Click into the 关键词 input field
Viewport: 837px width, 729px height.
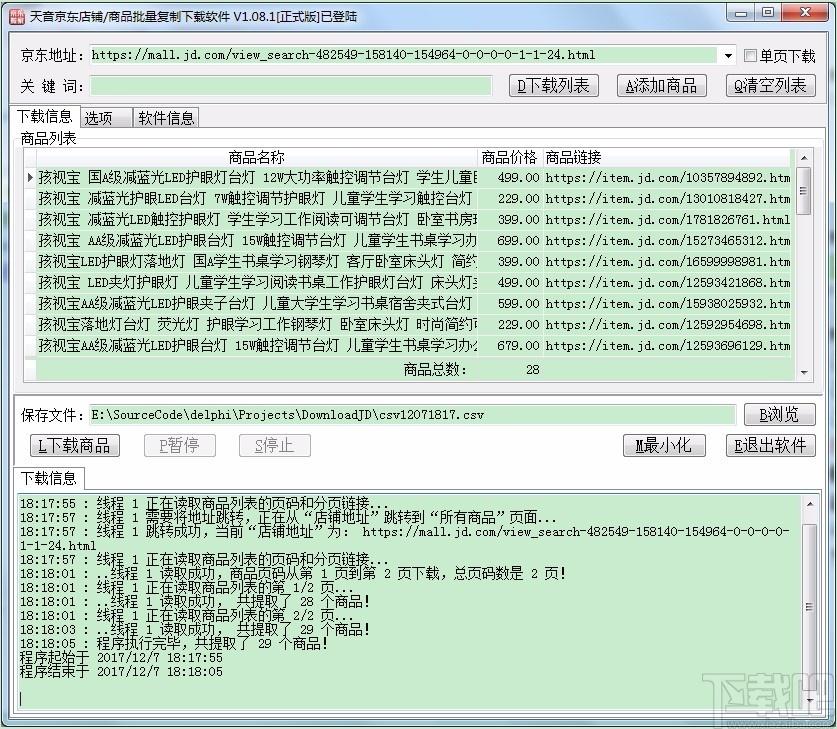point(291,86)
